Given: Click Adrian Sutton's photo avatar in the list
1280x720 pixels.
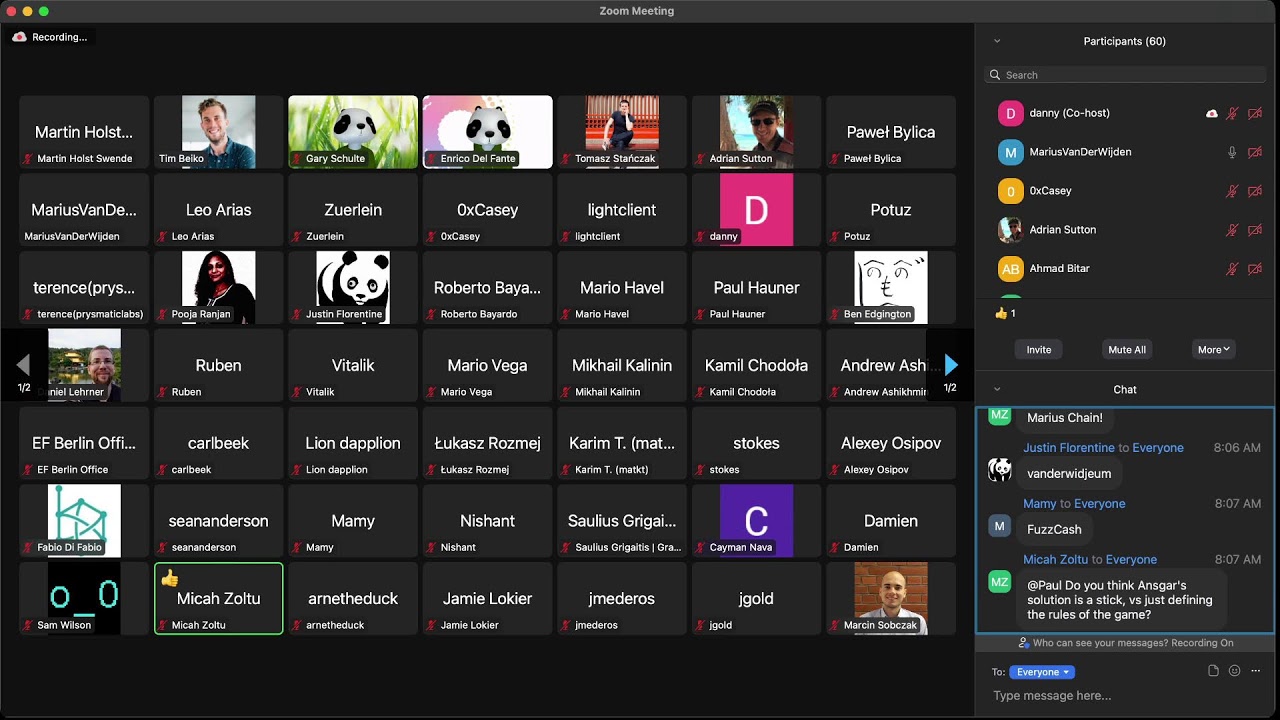Looking at the screenshot, I should point(1010,230).
